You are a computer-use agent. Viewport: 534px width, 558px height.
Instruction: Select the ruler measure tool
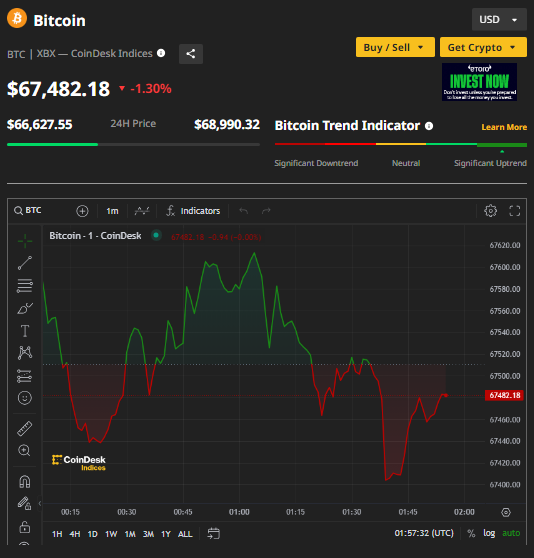tap(25, 428)
